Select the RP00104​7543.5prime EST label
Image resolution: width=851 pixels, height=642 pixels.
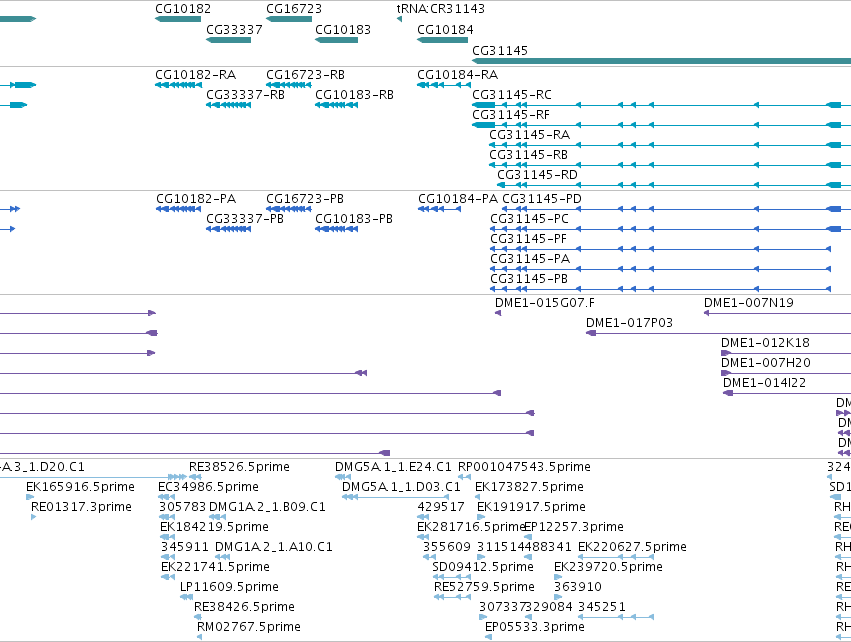[524, 467]
